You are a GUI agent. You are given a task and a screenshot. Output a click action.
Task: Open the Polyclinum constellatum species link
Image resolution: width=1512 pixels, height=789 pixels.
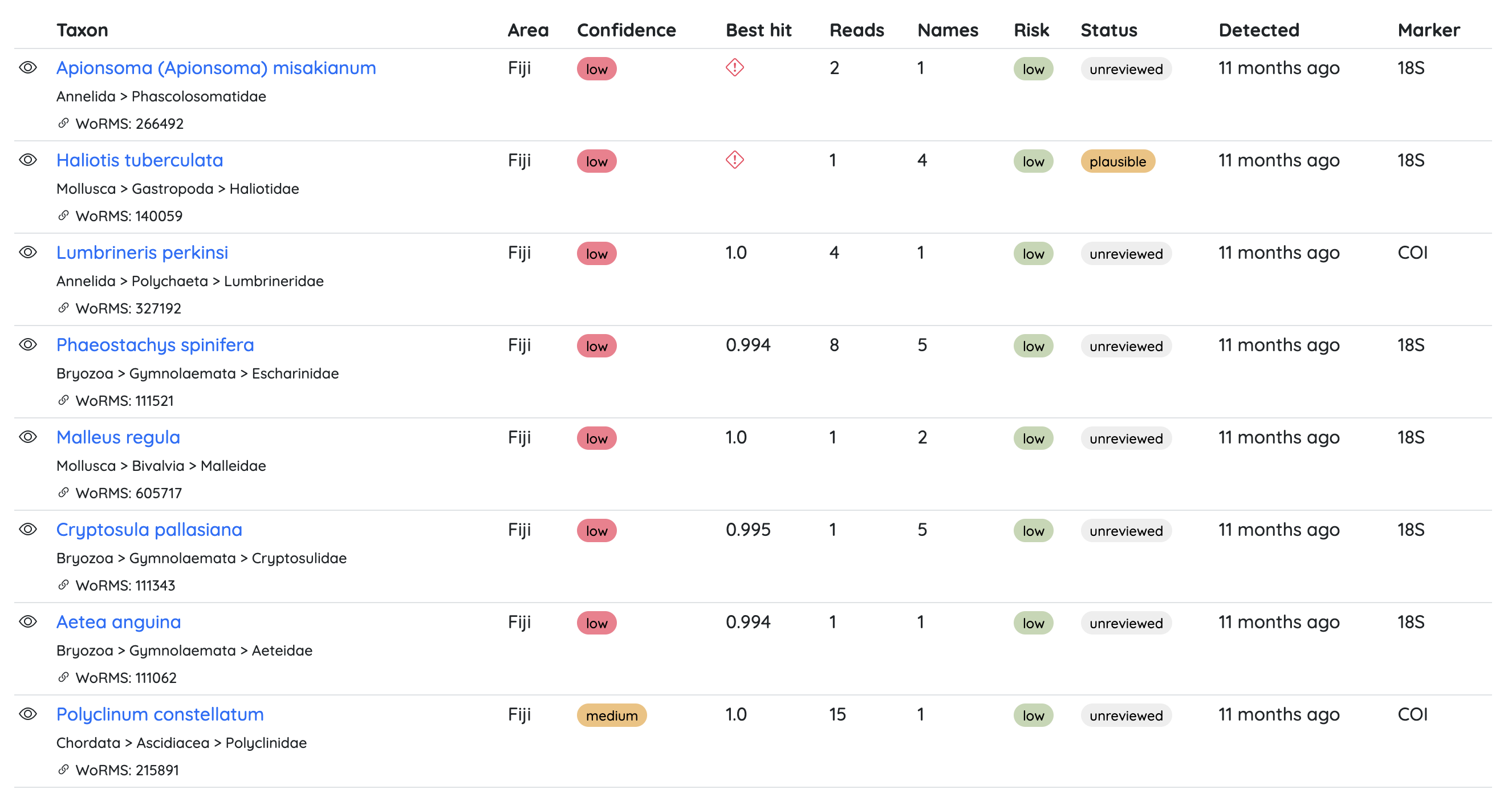(160, 714)
